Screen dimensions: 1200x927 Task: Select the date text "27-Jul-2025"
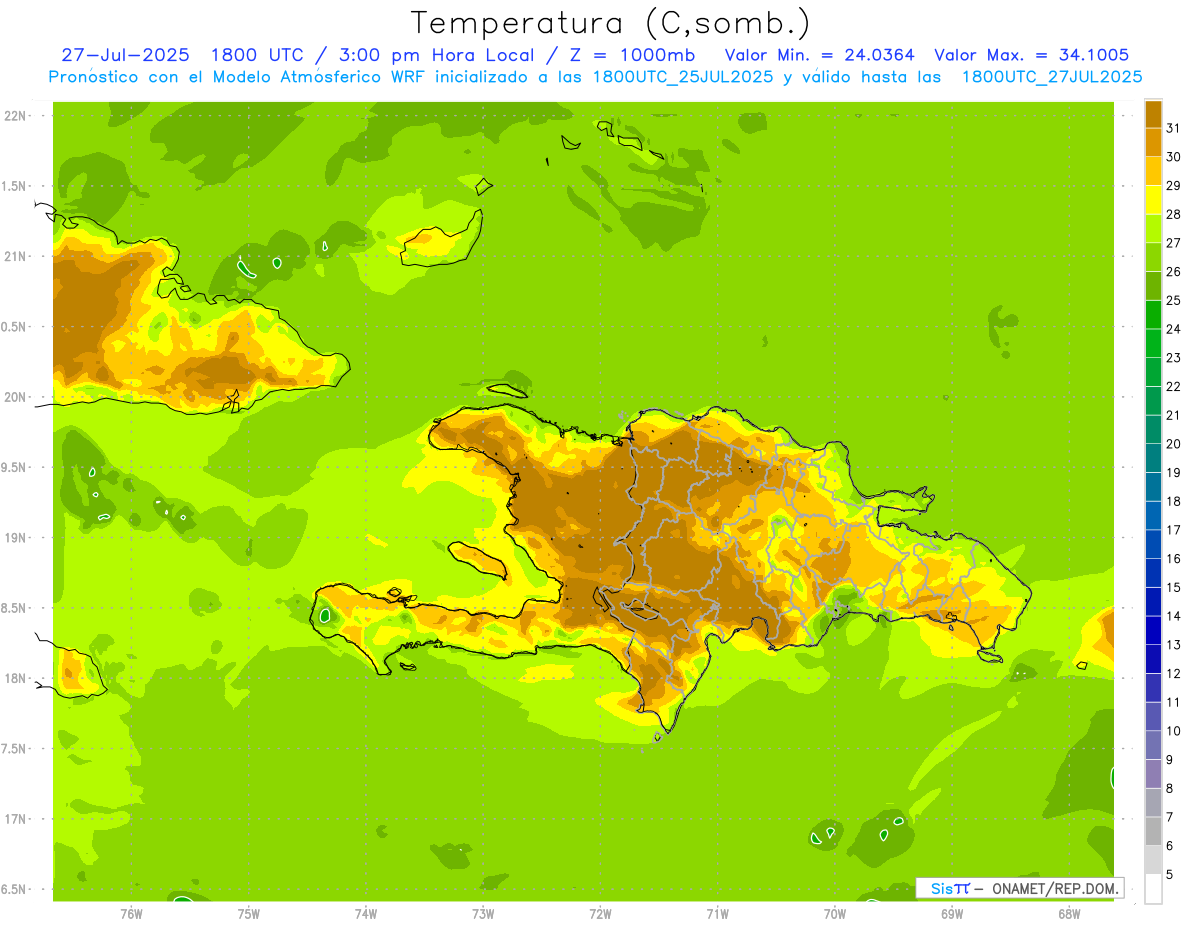pos(125,55)
